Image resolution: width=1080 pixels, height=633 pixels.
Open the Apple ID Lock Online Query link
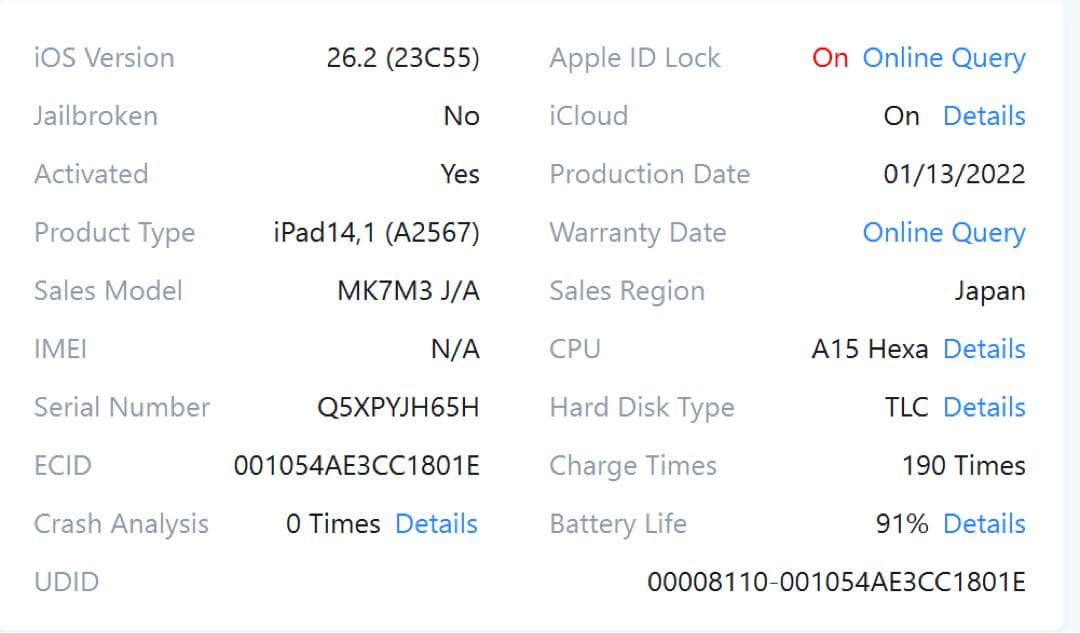[943, 58]
